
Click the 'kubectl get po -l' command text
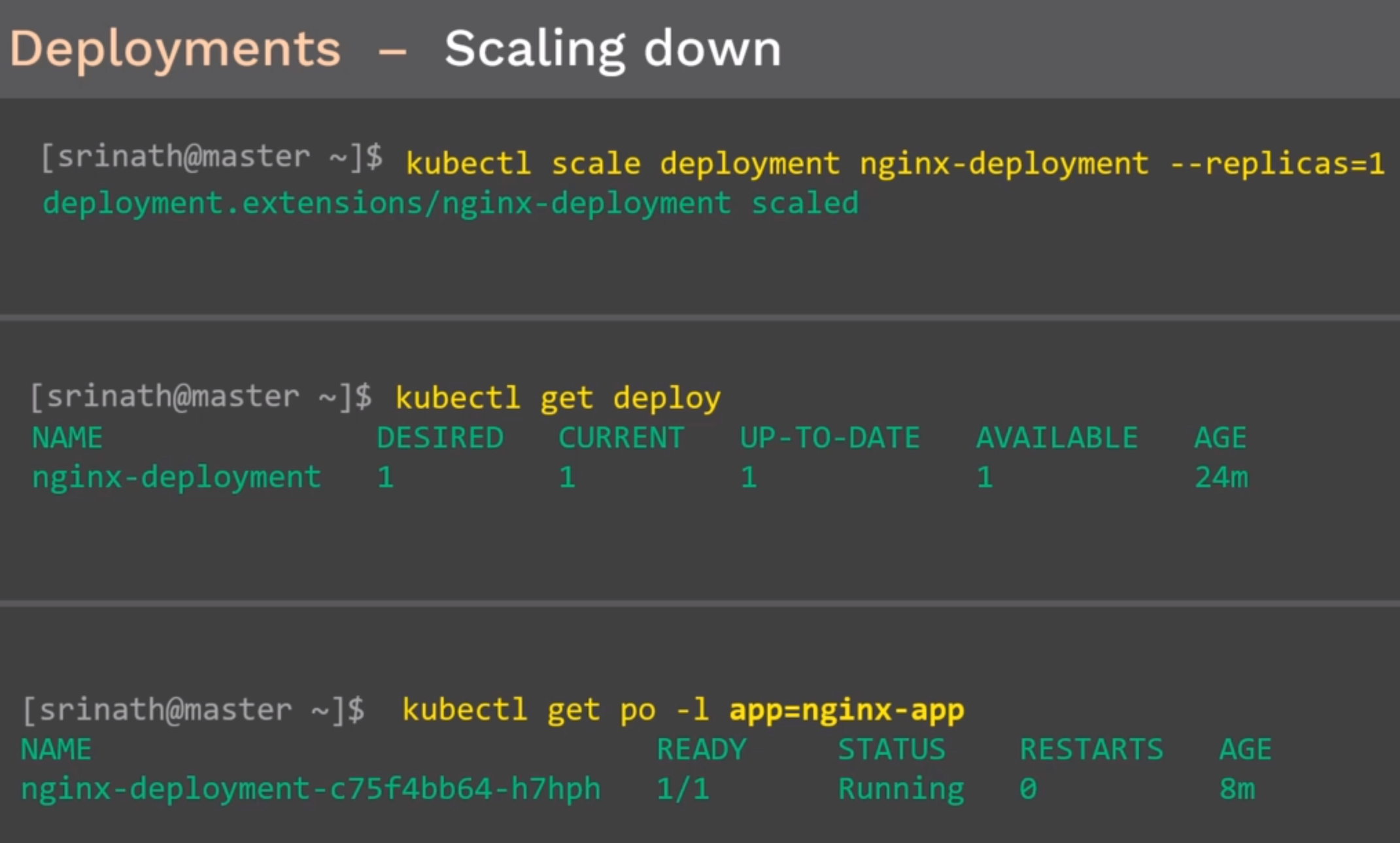click(x=555, y=710)
